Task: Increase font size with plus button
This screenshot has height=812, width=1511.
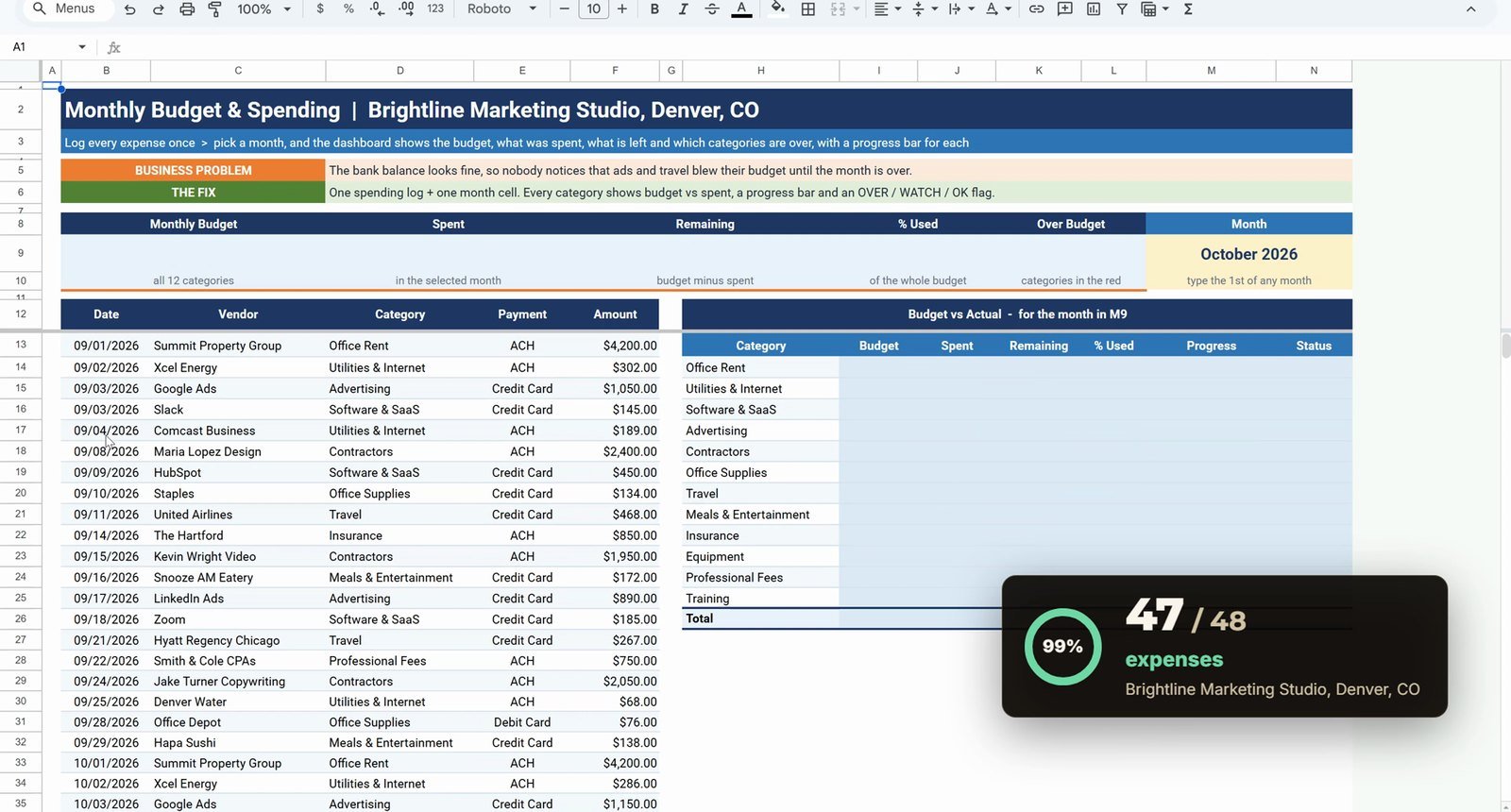Action: (x=622, y=9)
